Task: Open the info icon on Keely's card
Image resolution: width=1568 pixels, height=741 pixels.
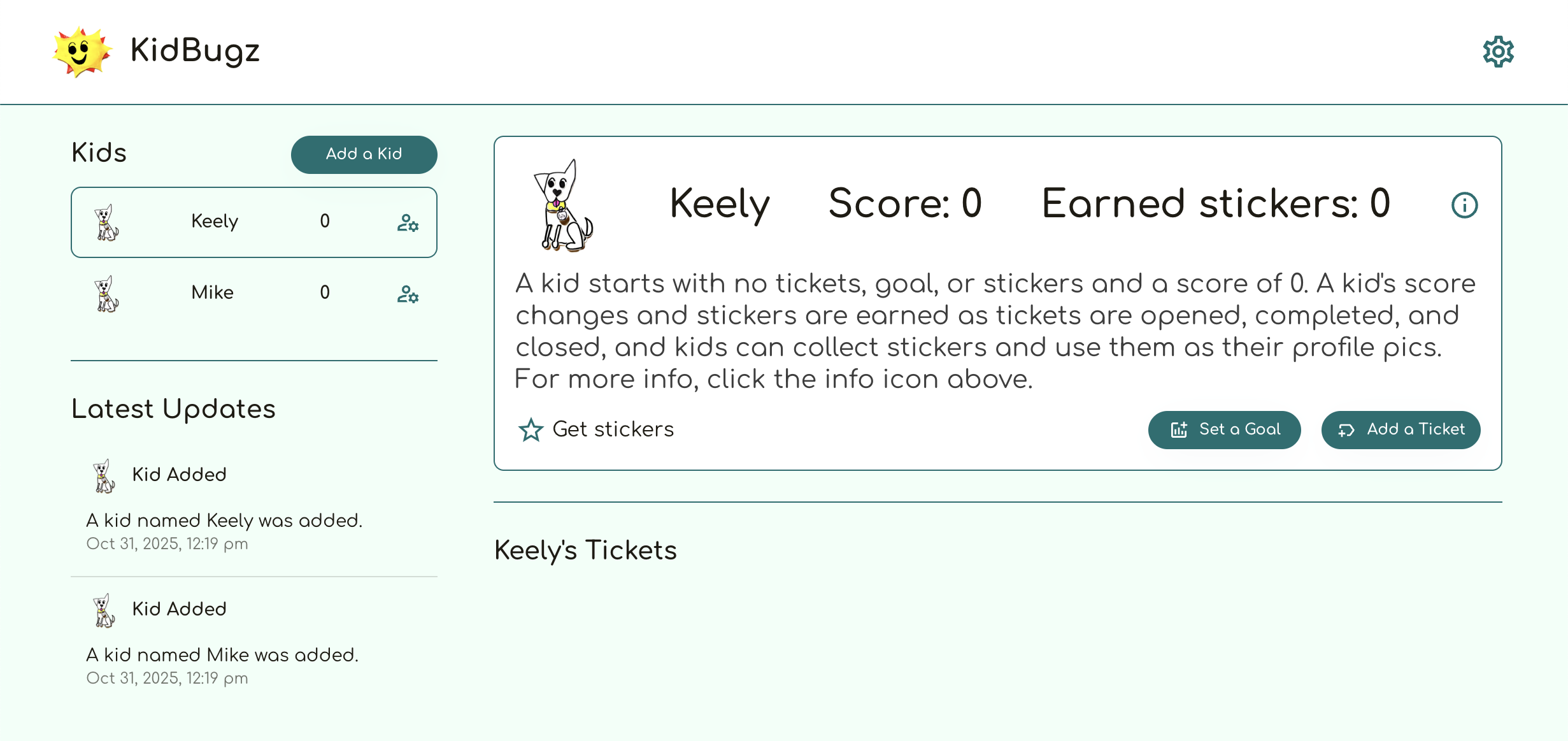Action: 1464,205
